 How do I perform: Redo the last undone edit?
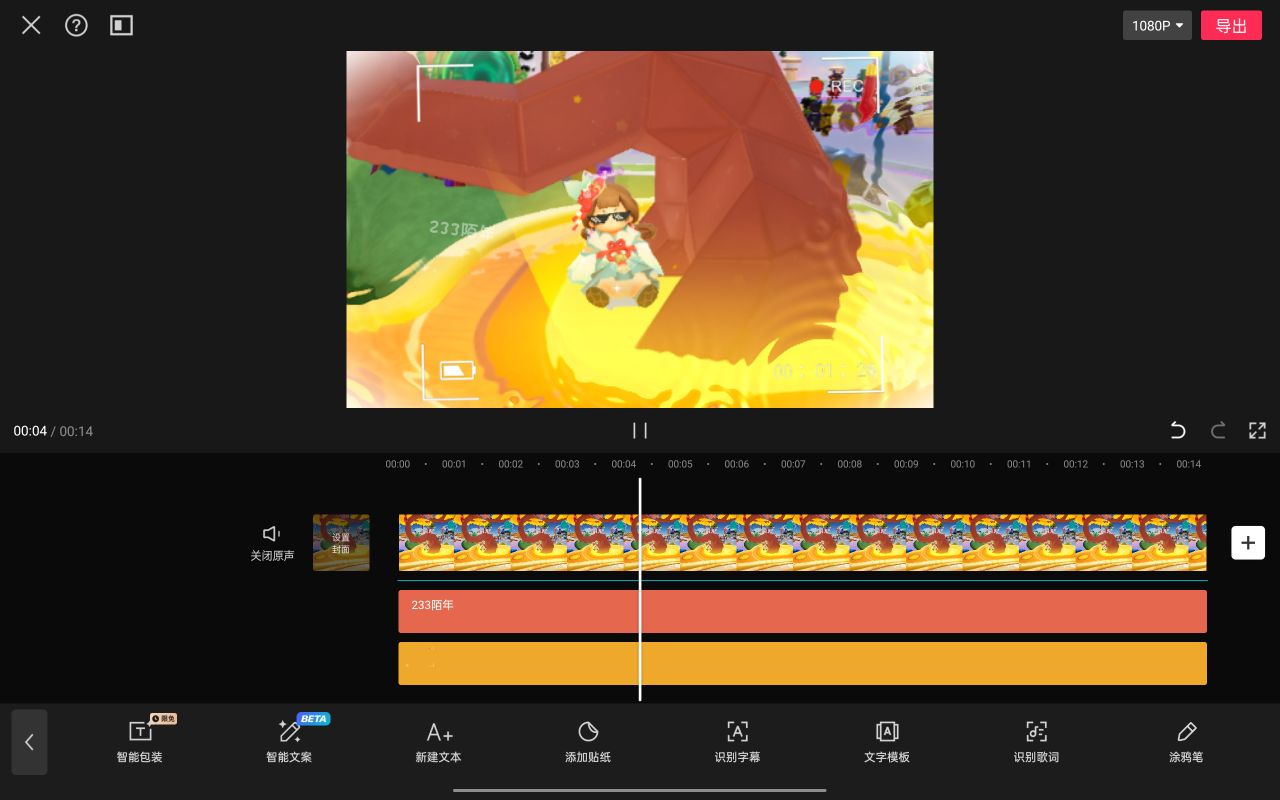click(1218, 430)
